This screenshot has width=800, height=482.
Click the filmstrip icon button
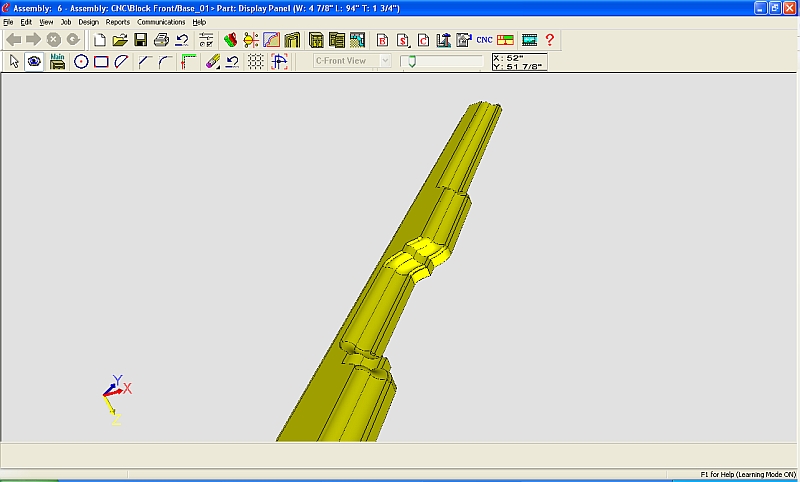[529, 40]
